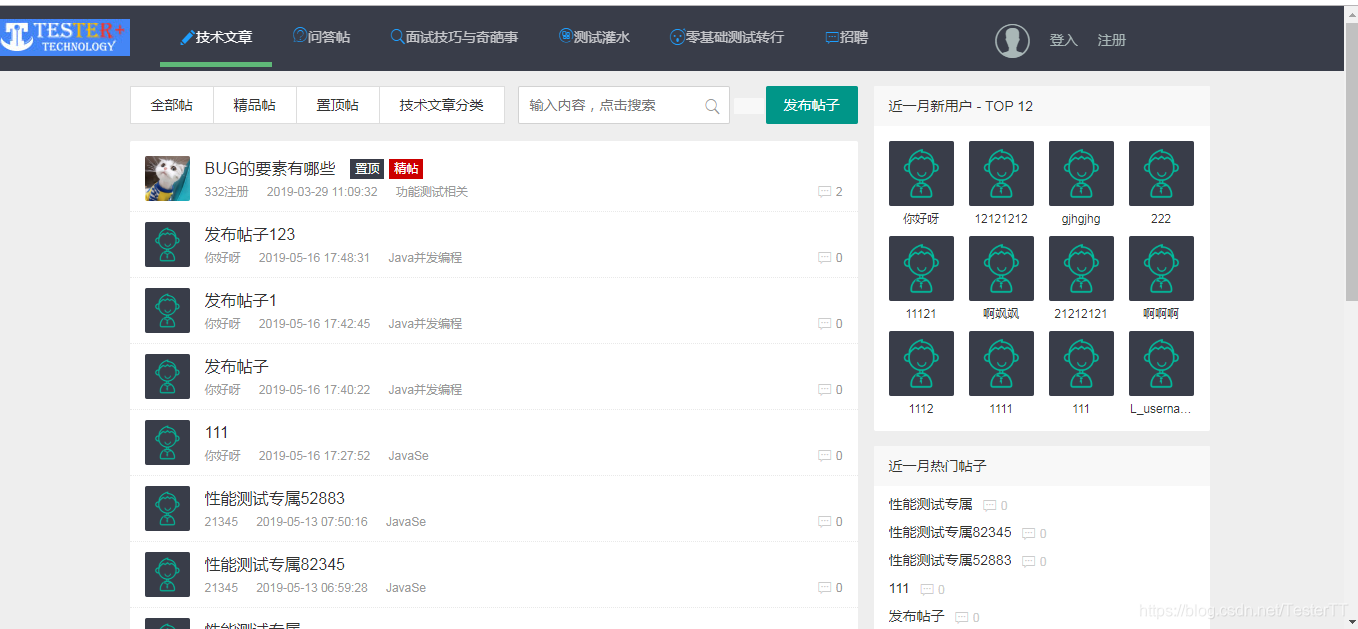Select the question-bubble icon next to 问答帖
1358x629 pixels.
(x=298, y=36)
